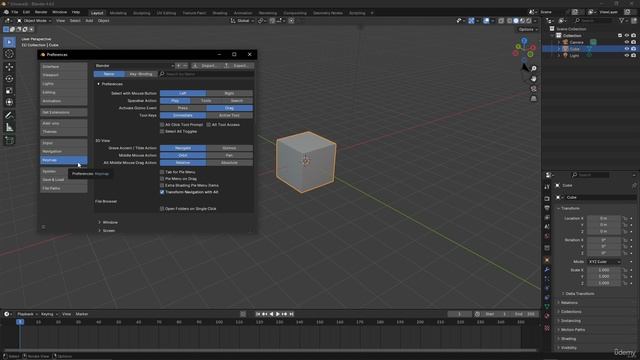Screen dimensions: 640x360
Task: Select the Select Box tool
Action: point(9,42)
